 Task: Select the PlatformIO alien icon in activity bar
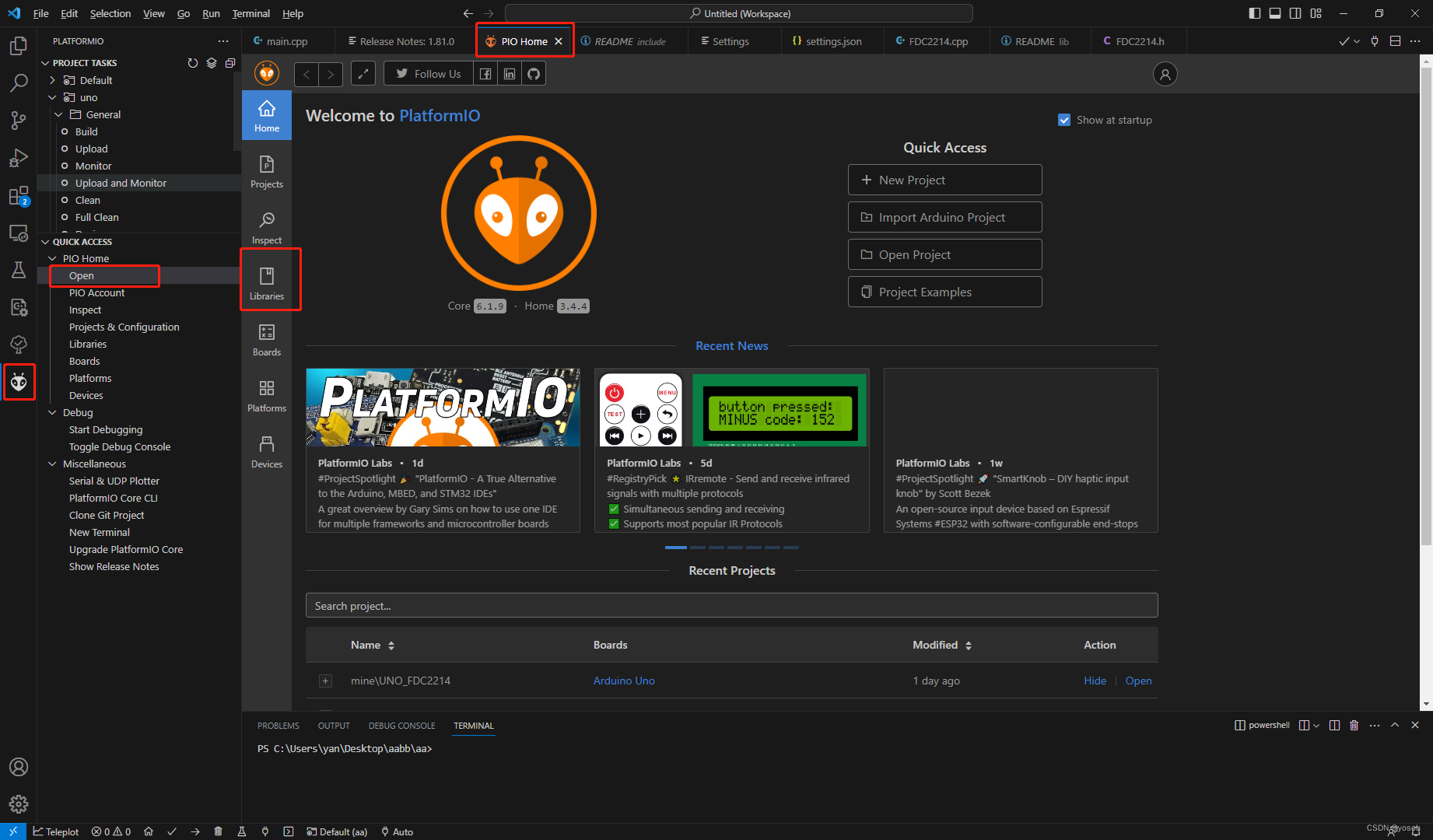19,382
